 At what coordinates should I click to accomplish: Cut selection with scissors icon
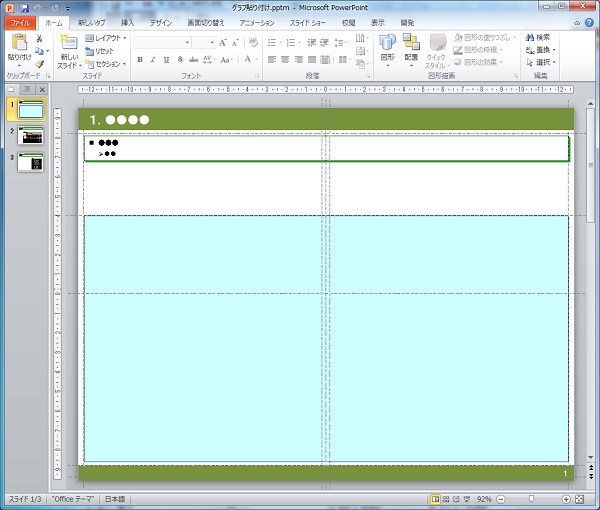[39, 38]
